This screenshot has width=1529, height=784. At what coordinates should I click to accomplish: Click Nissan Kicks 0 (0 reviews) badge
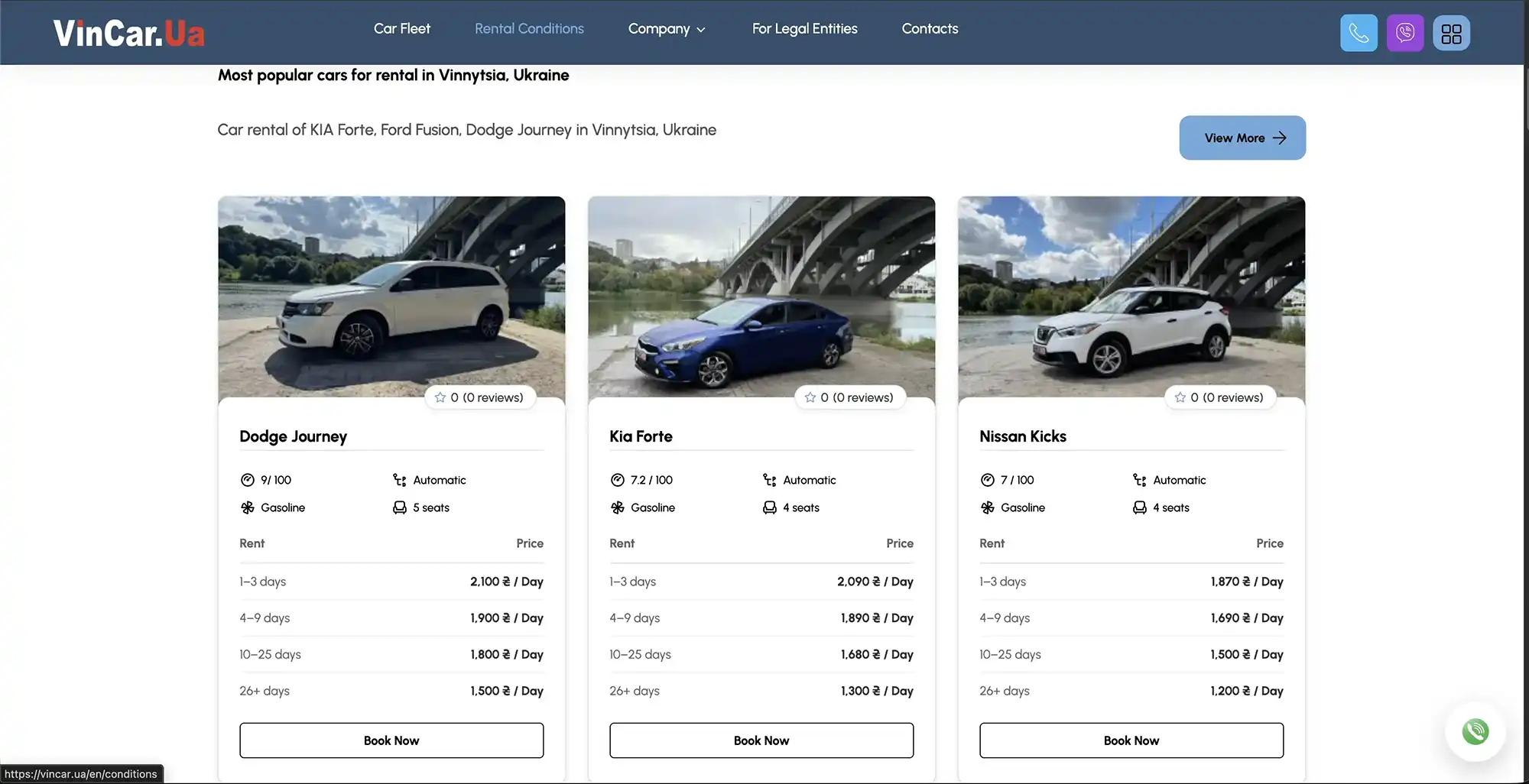click(1220, 397)
